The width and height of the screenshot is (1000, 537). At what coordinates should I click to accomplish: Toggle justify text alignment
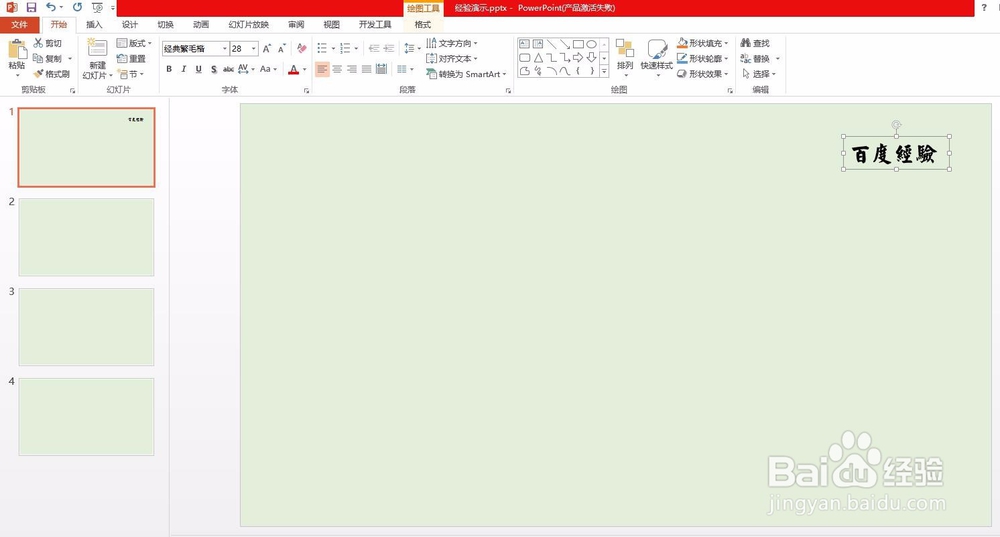[x=367, y=69]
